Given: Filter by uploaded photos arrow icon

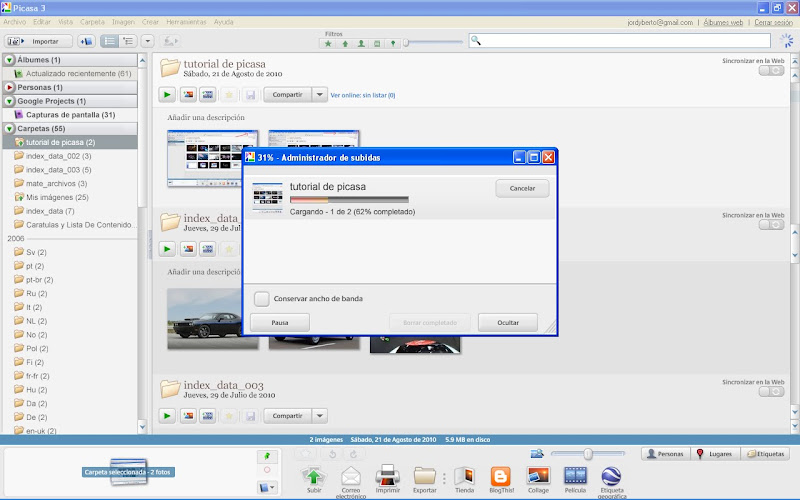Looking at the screenshot, I should (345, 44).
